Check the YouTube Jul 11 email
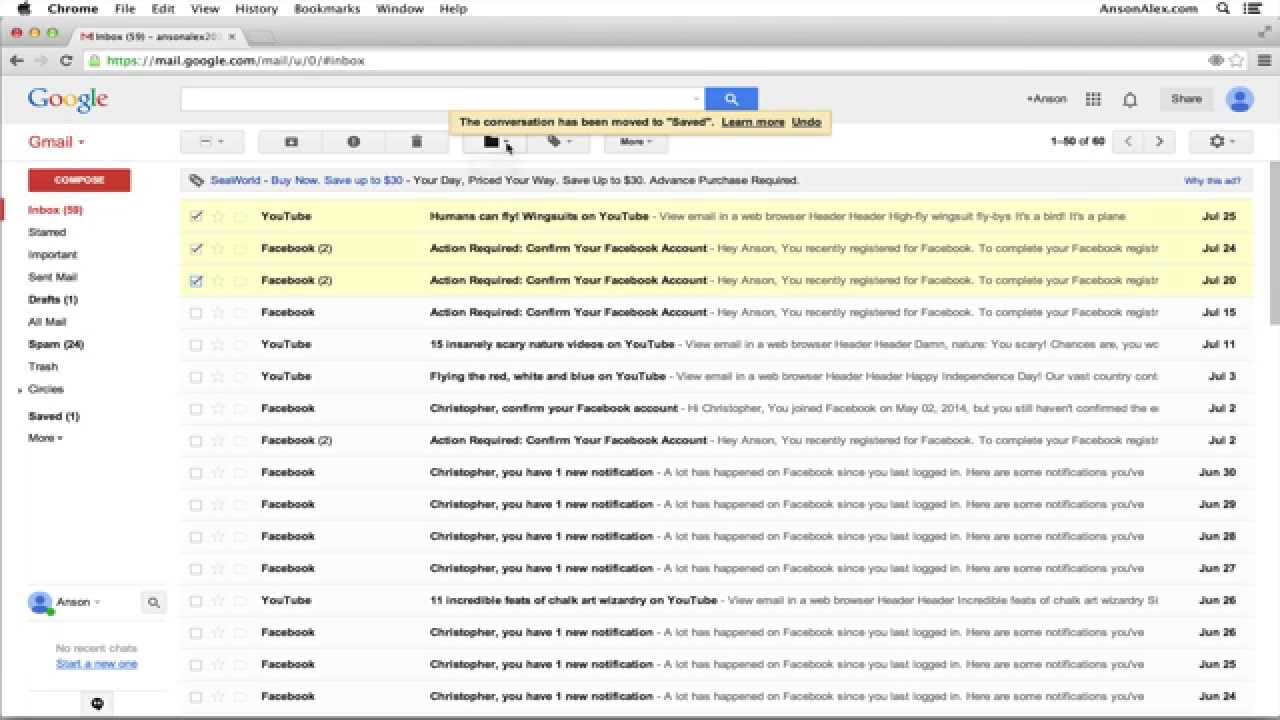 (x=196, y=344)
